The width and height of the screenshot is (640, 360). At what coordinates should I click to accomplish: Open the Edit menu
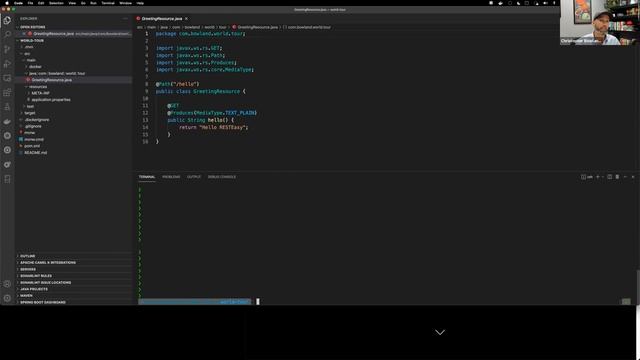(41, 3)
